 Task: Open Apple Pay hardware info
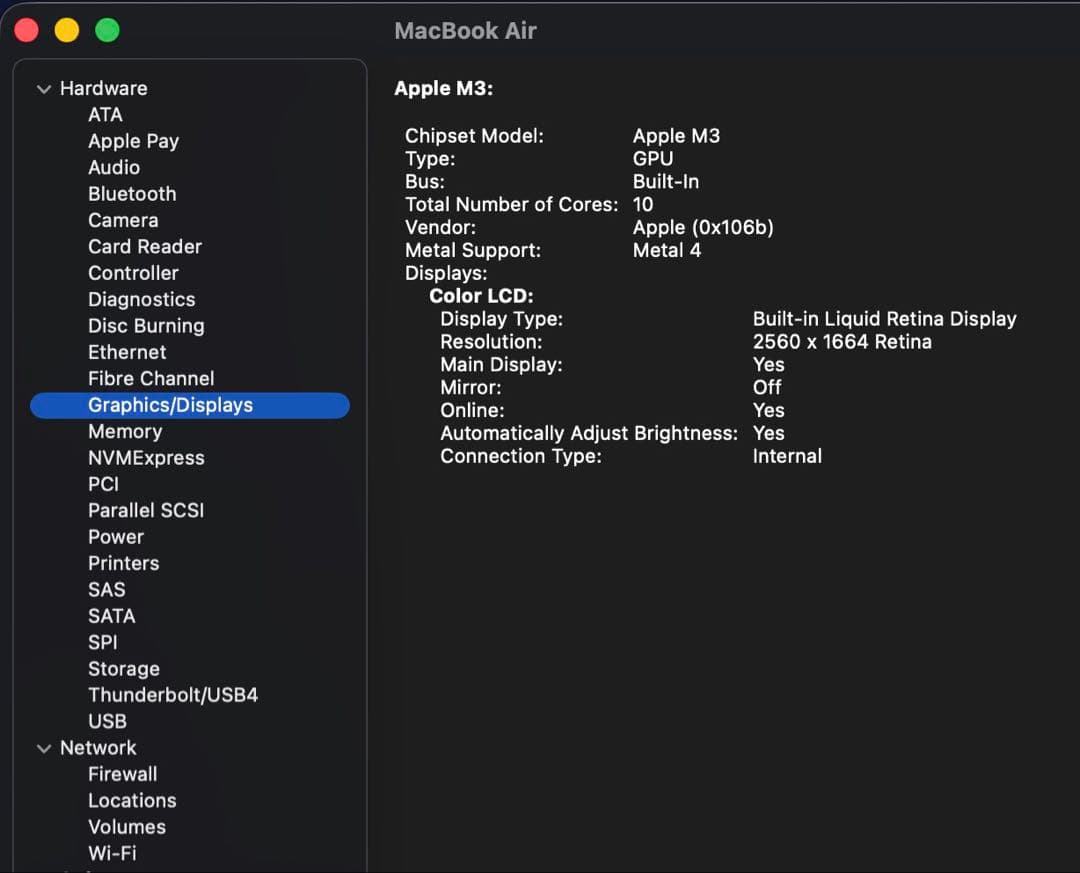134,141
